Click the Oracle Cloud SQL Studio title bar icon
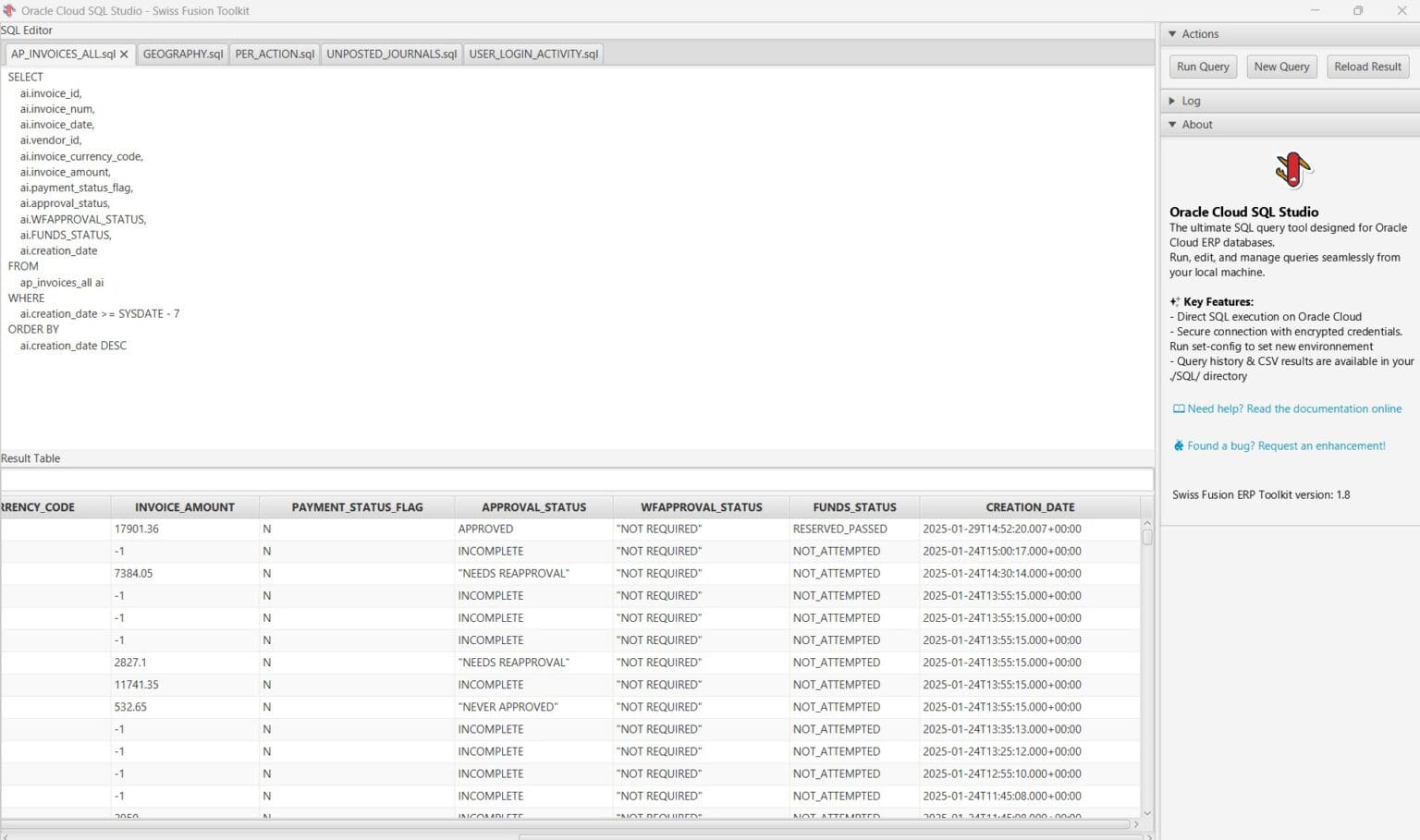 coord(10,10)
